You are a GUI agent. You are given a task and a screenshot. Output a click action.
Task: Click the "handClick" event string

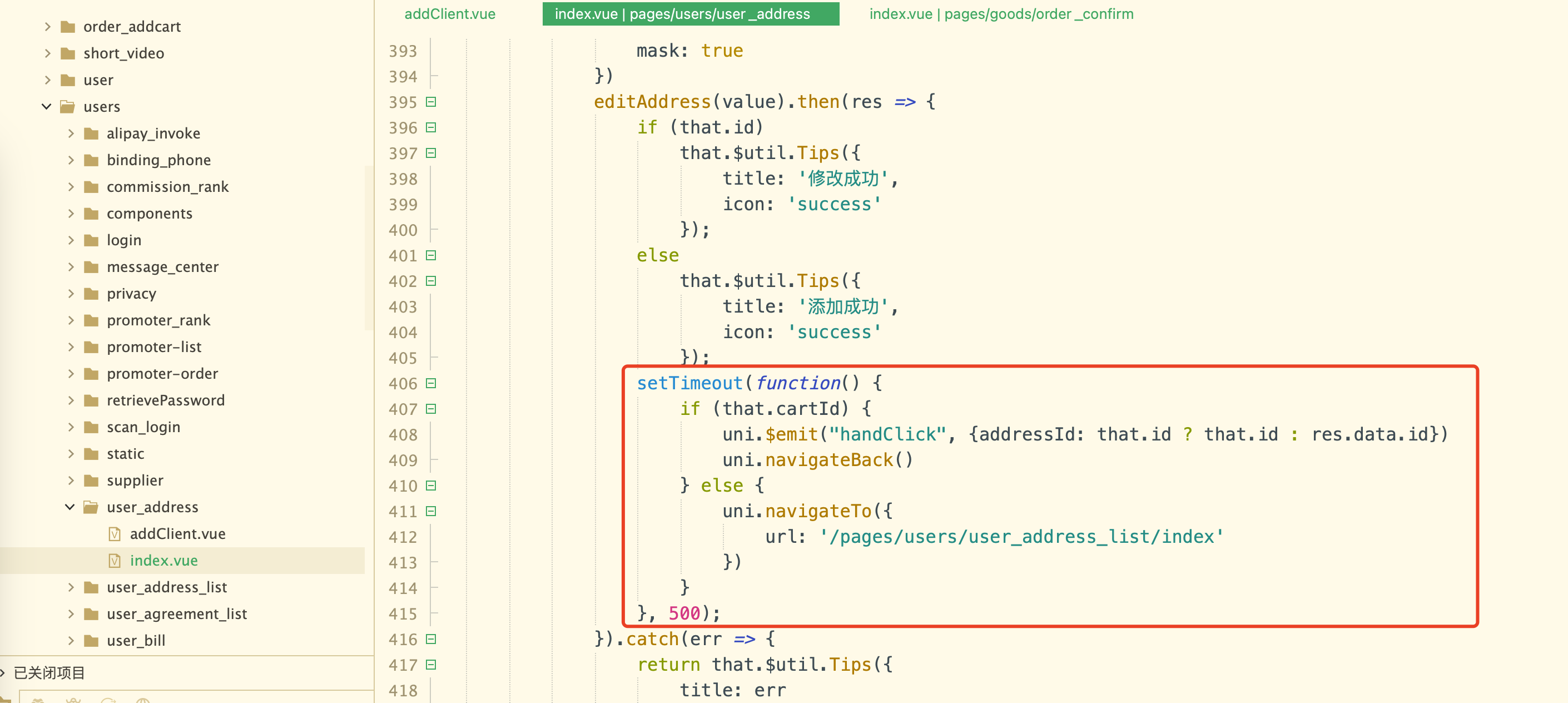point(887,434)
